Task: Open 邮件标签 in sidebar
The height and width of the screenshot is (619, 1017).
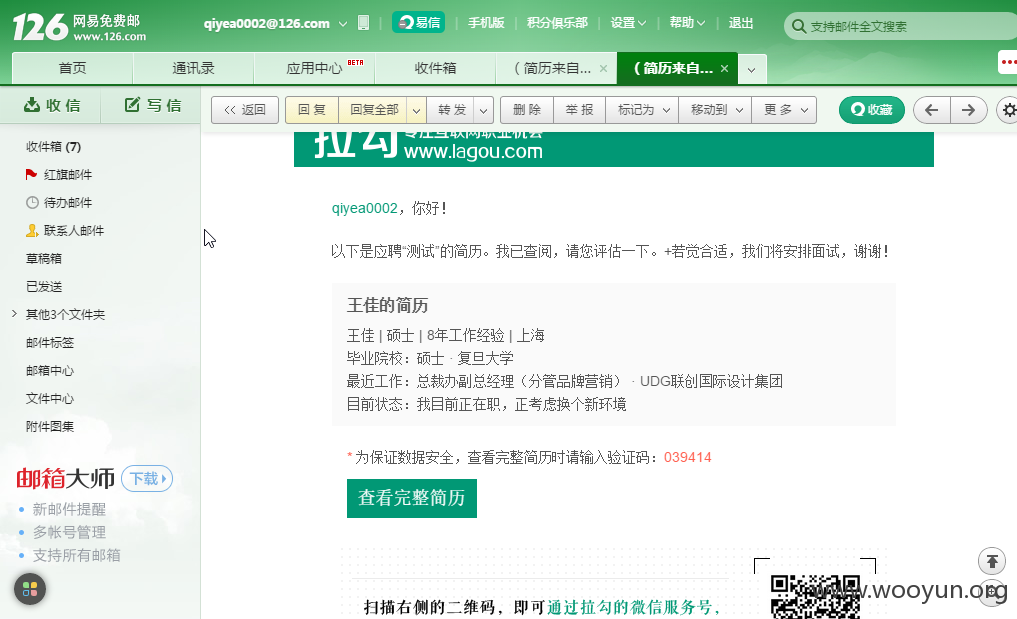Action: tap(50, 343)
